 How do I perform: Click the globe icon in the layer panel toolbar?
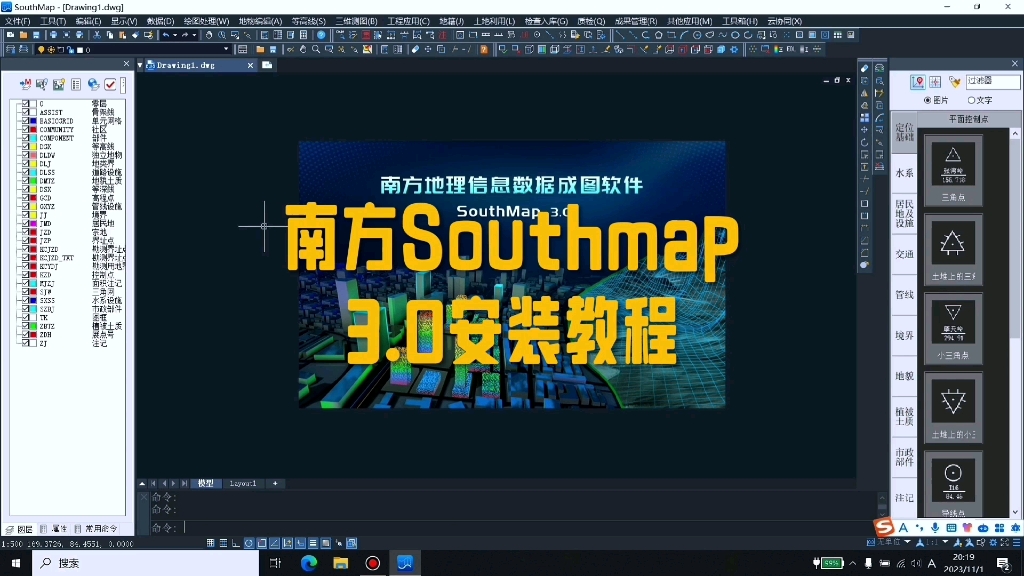pos(92,85)
